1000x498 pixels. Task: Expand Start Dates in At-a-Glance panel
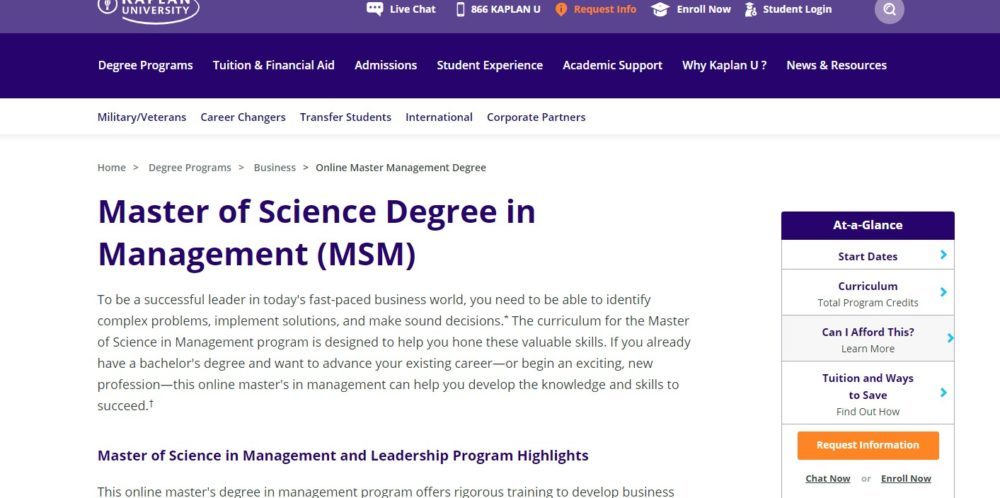point(867,256)
